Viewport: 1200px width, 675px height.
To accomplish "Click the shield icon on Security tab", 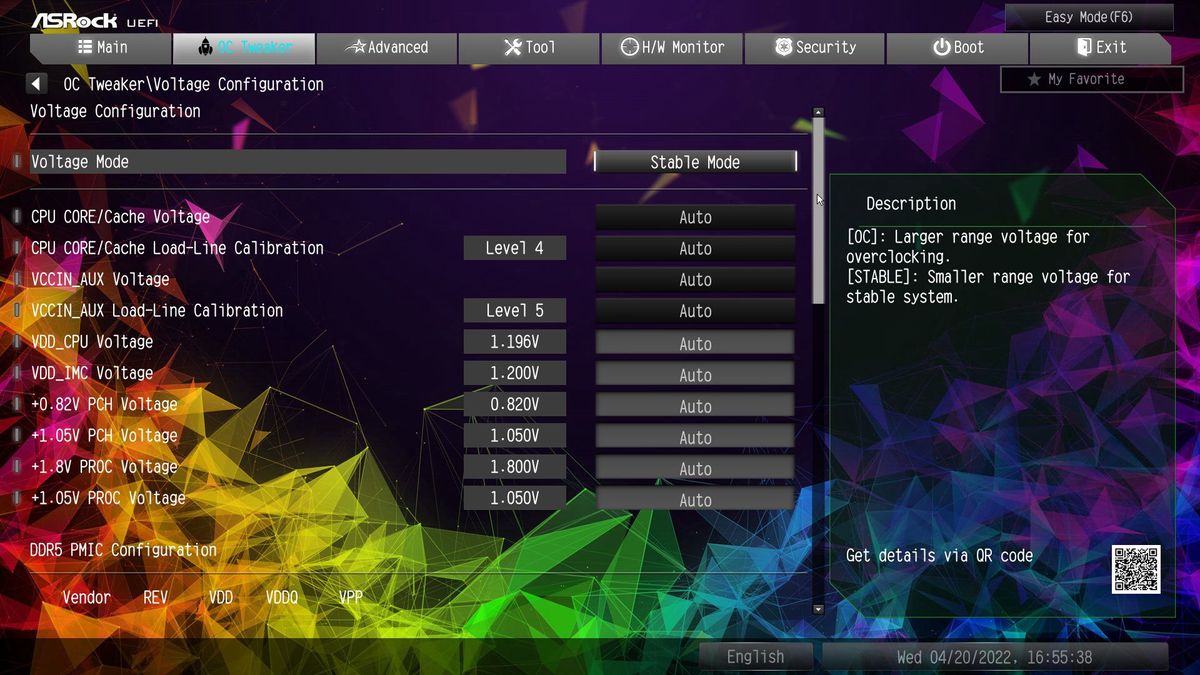I will tap(783, 47).
